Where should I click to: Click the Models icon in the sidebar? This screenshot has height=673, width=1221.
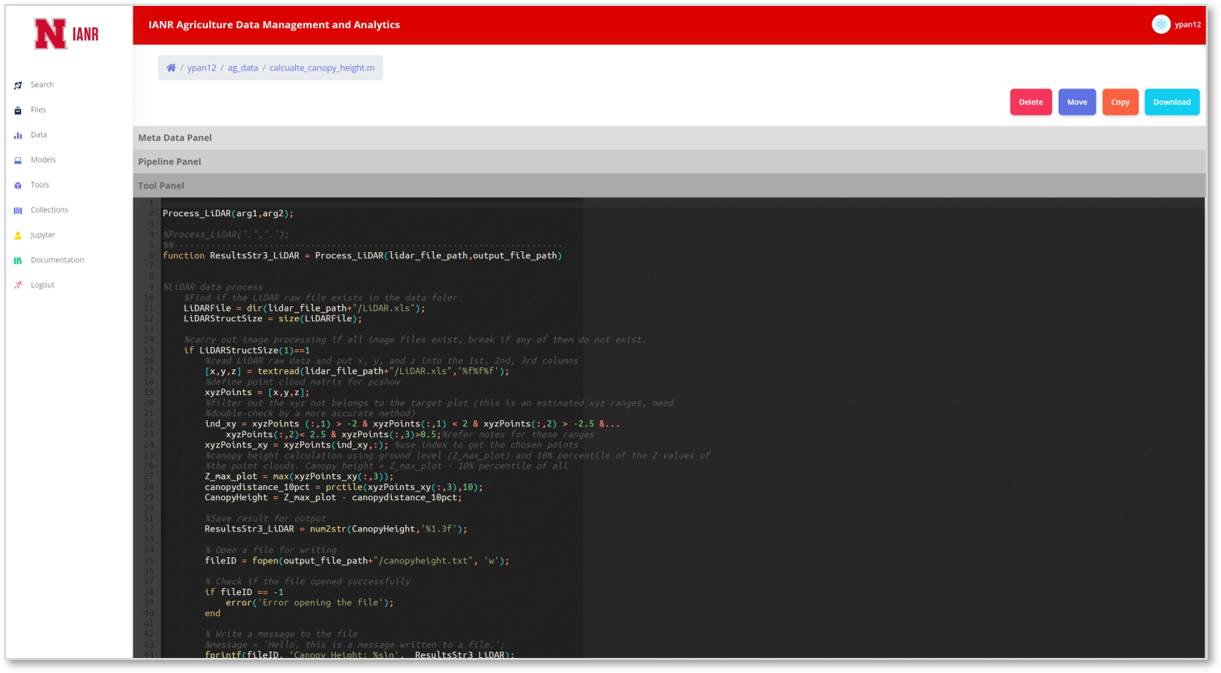click(x=18, y=160)
